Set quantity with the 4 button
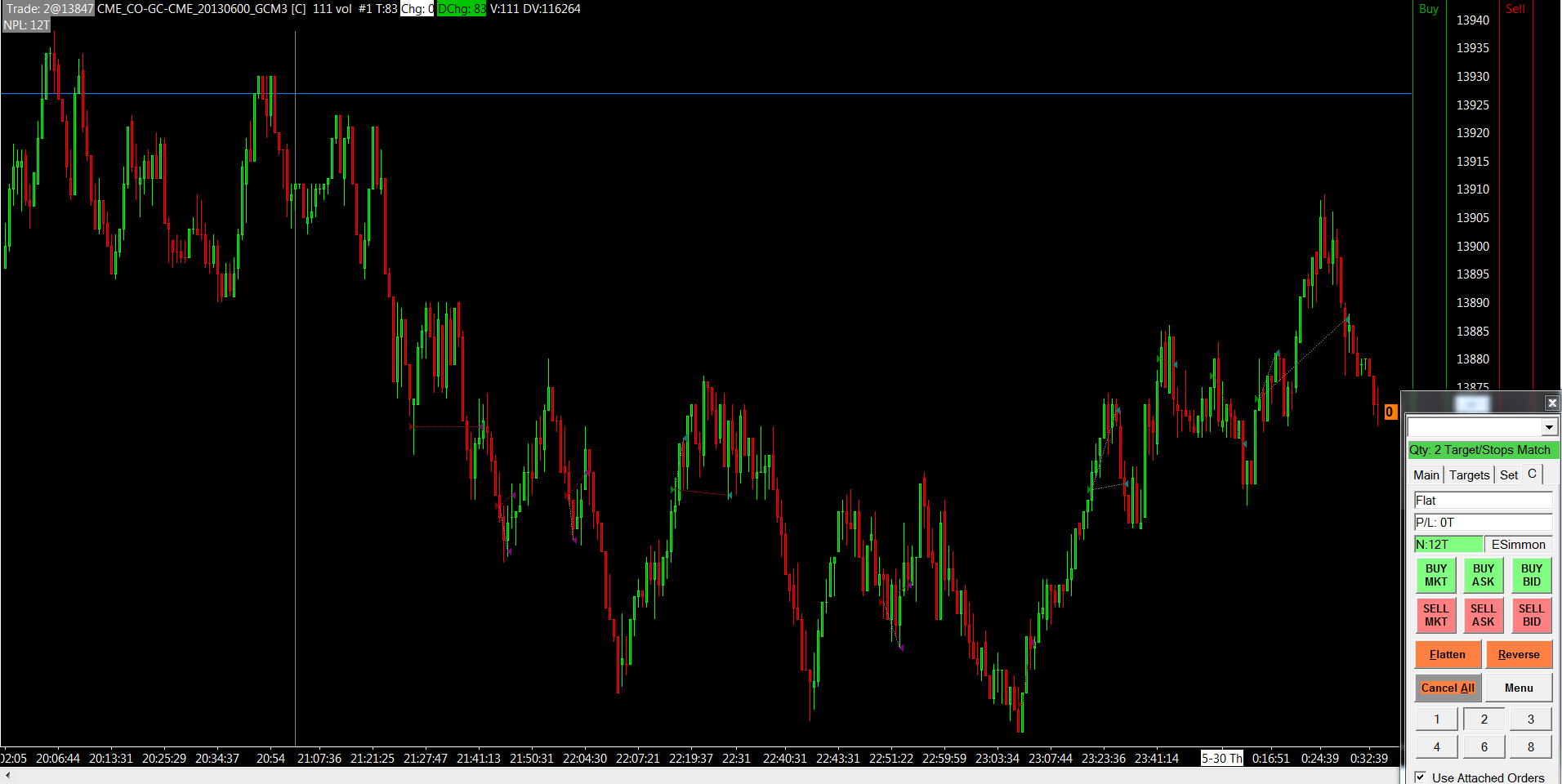 (1436, 746)
